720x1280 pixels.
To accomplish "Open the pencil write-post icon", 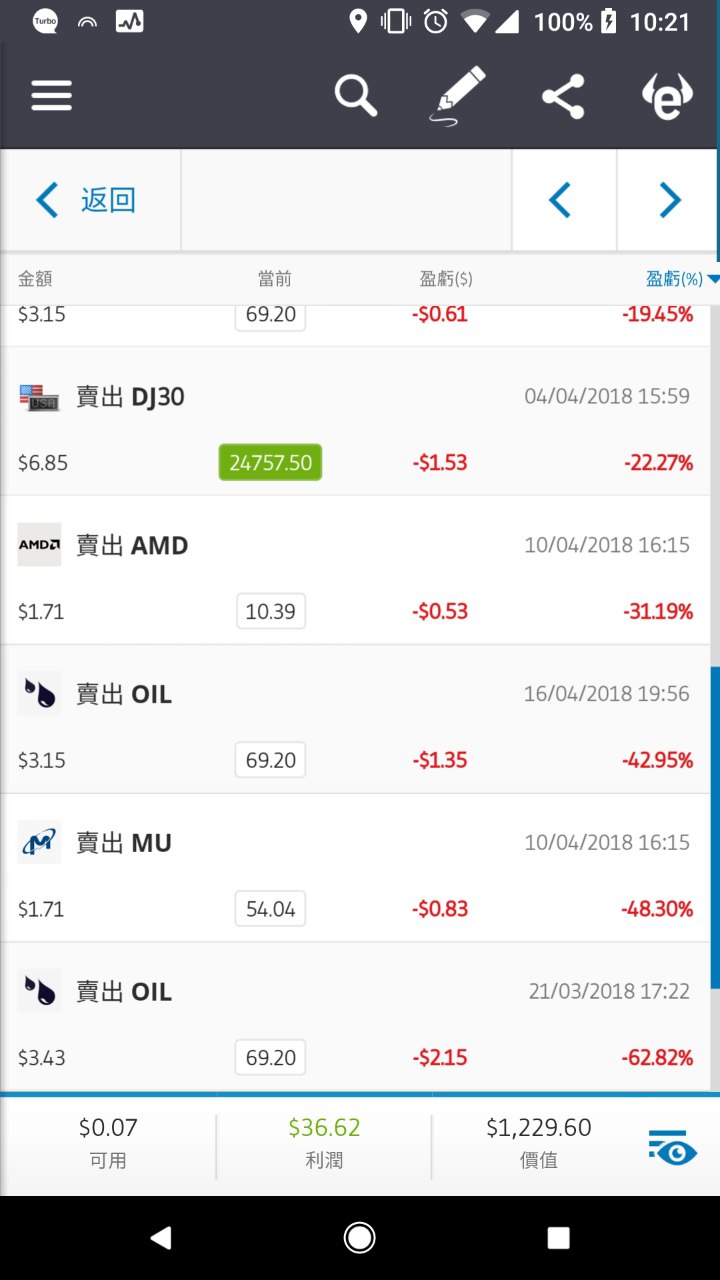I will pos(459,96).
